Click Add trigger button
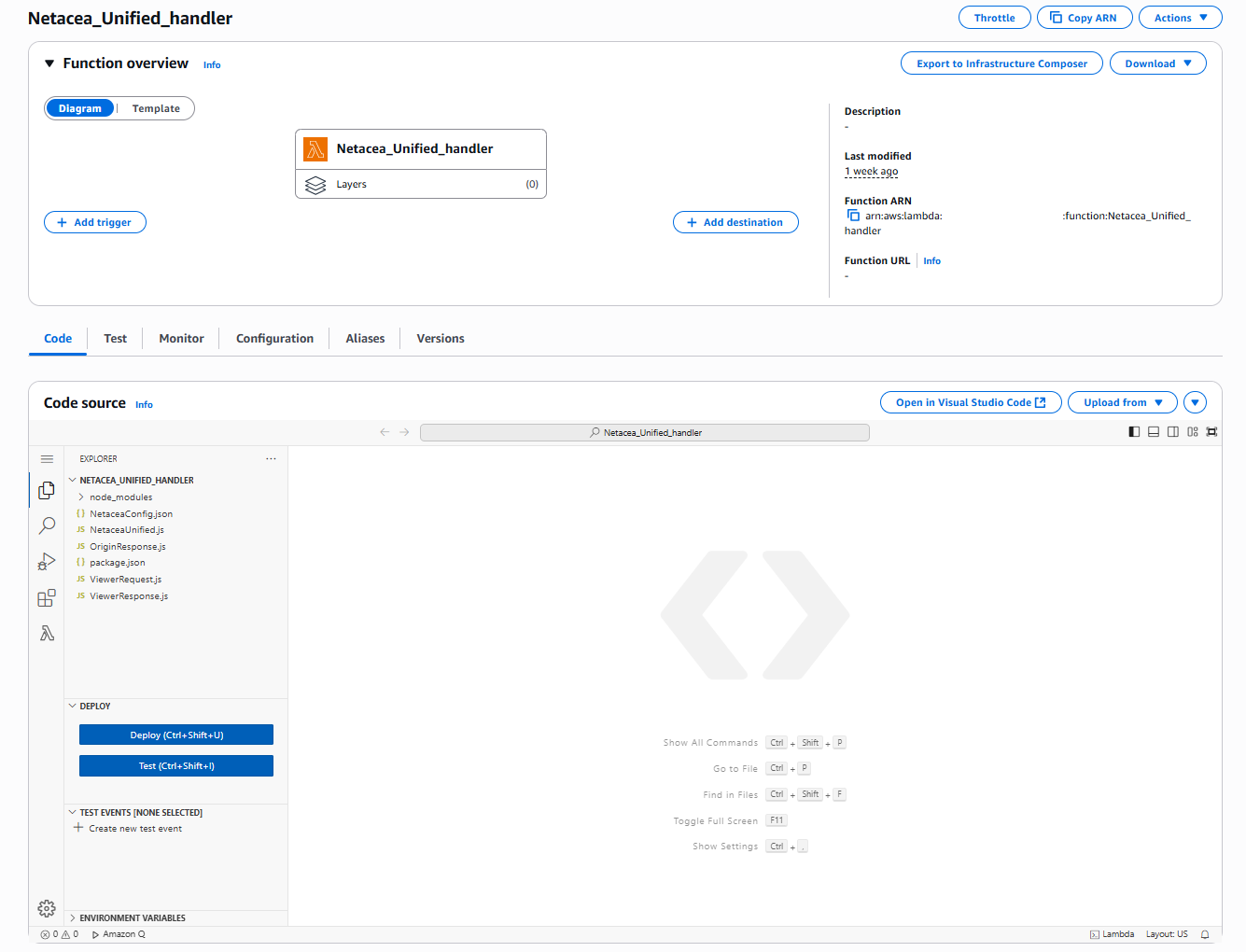The height and width of the screenshot is (952, 1246). [95, 222]
